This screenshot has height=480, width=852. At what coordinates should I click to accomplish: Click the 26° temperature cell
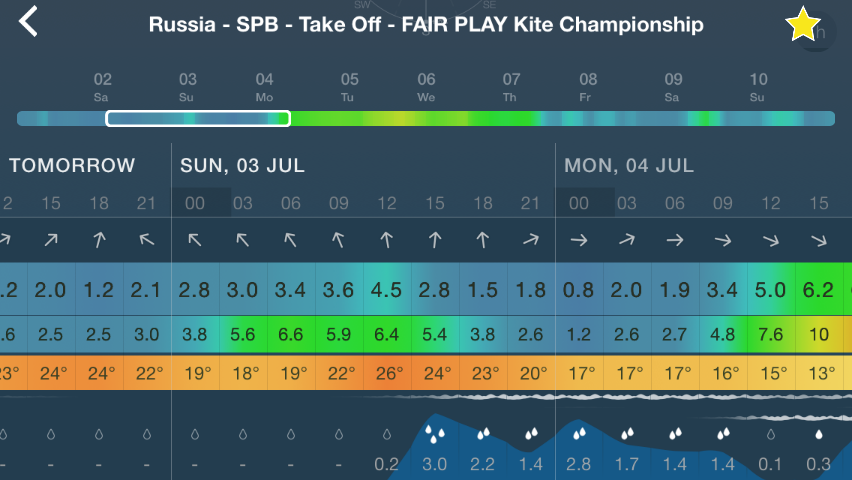387,373
